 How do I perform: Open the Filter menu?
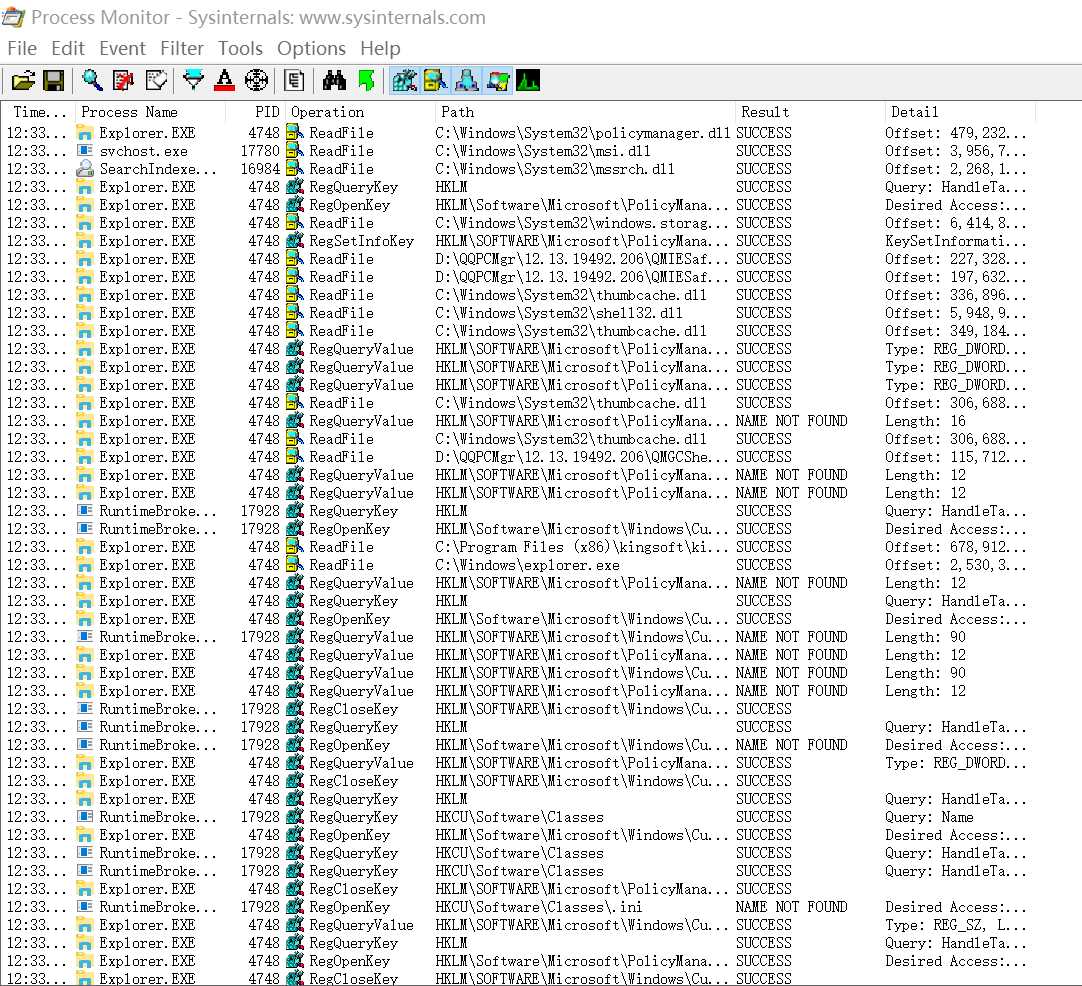pos(181,48)
